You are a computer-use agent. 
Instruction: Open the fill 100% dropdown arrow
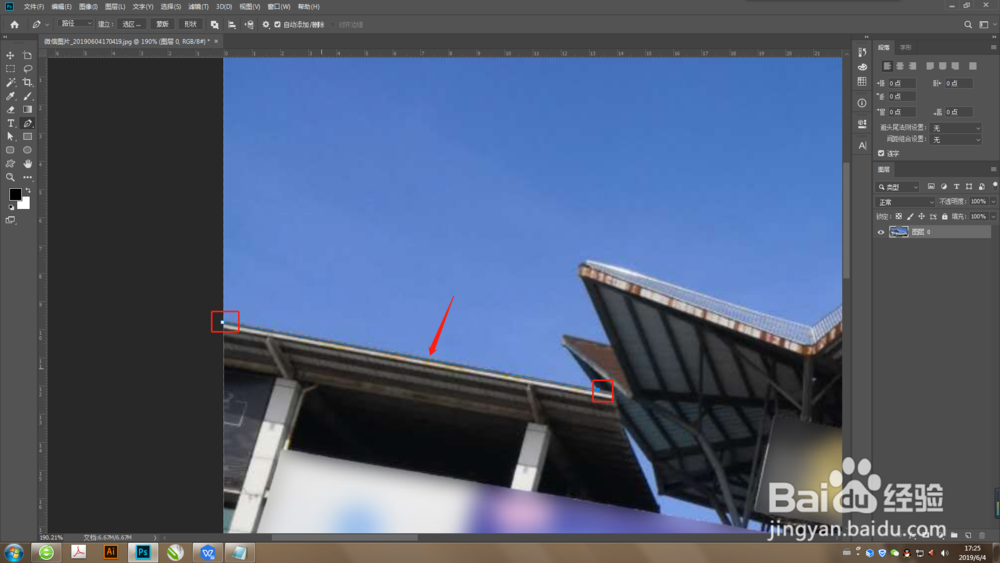click(x=993, y=217)
